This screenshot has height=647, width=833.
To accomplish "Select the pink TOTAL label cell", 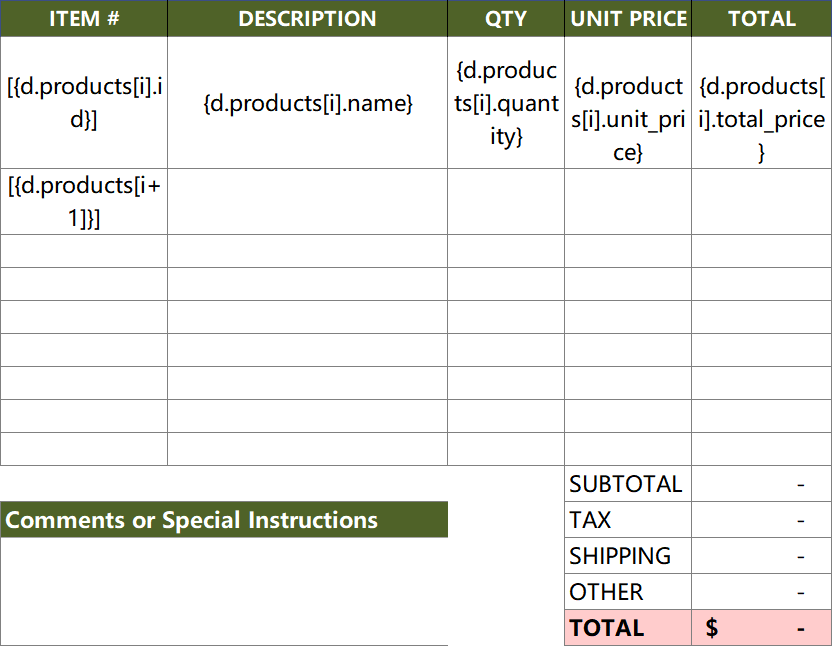I will (627, 628).
